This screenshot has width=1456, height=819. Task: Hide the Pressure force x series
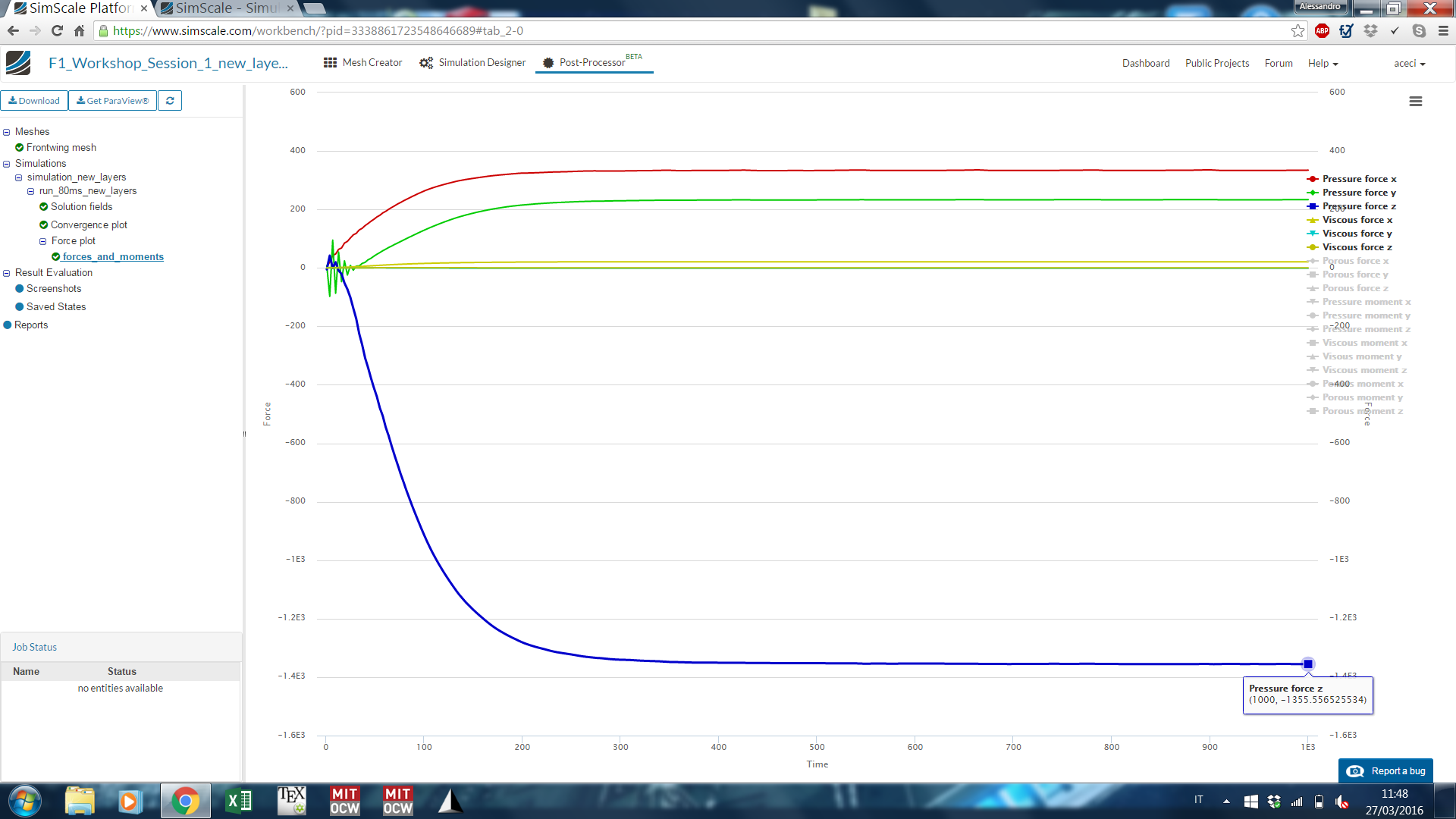[1358, 179]
